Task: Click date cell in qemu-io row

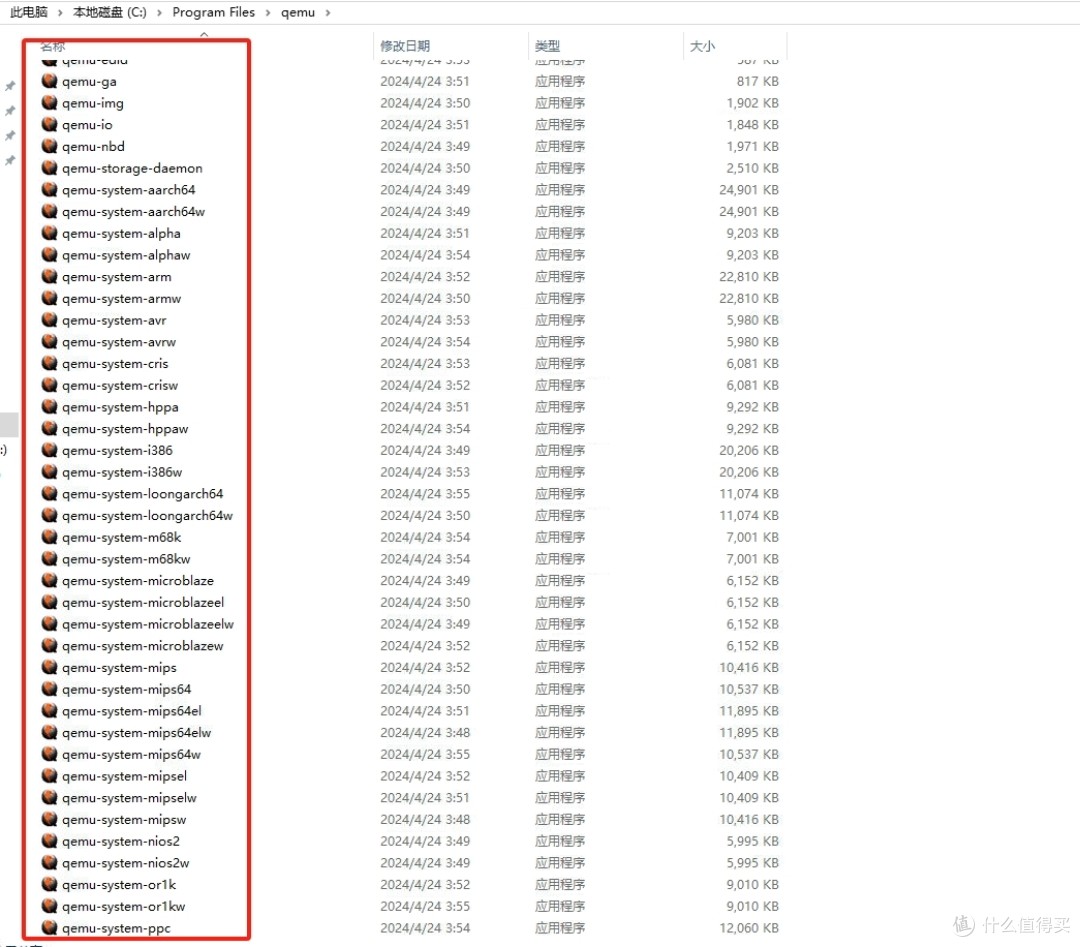Action: point(425,125)
